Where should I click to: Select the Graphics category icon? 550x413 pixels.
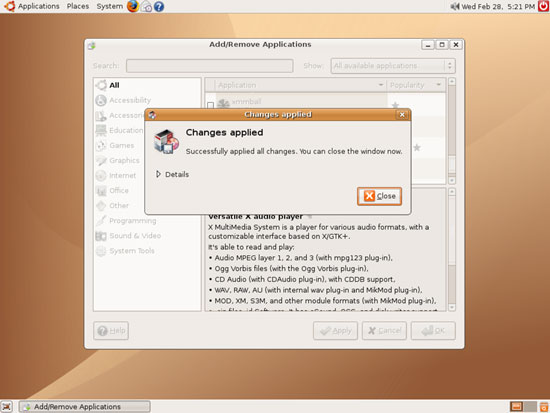(x=101, y=161)
